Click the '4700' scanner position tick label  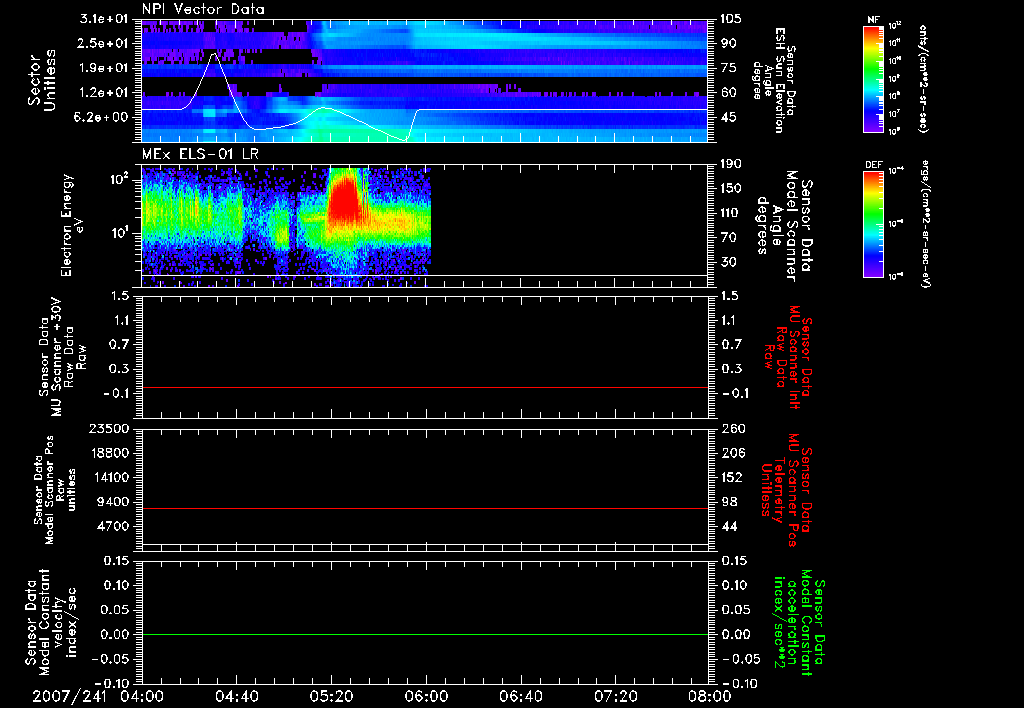(x=113, y=526)
